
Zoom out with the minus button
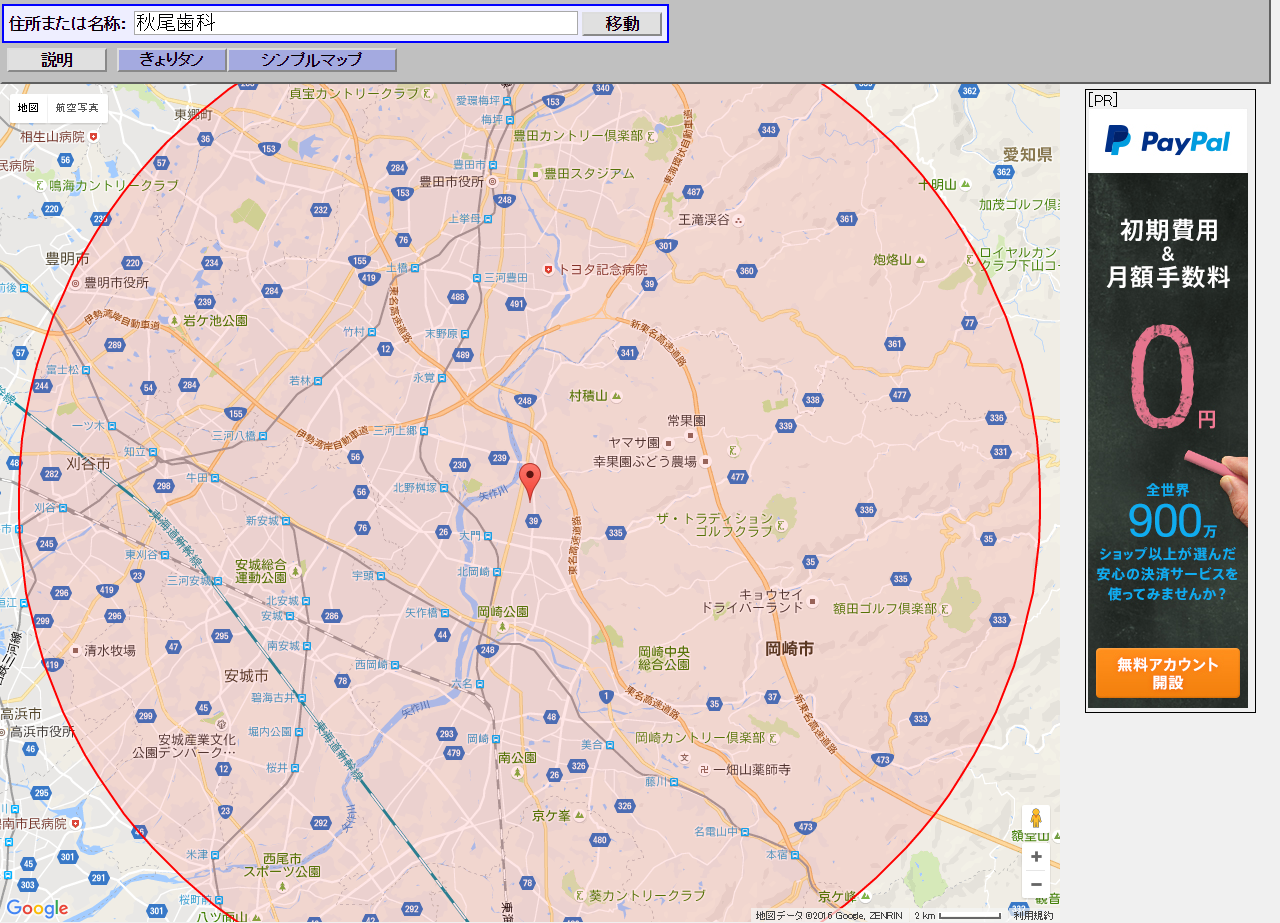[x=1036, y=884]
